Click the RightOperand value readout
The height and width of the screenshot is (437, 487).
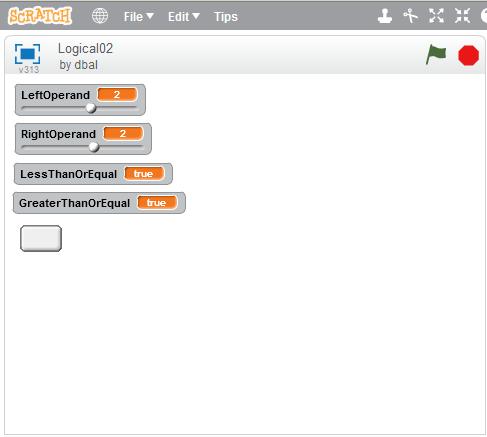click(x=123, y=134)
